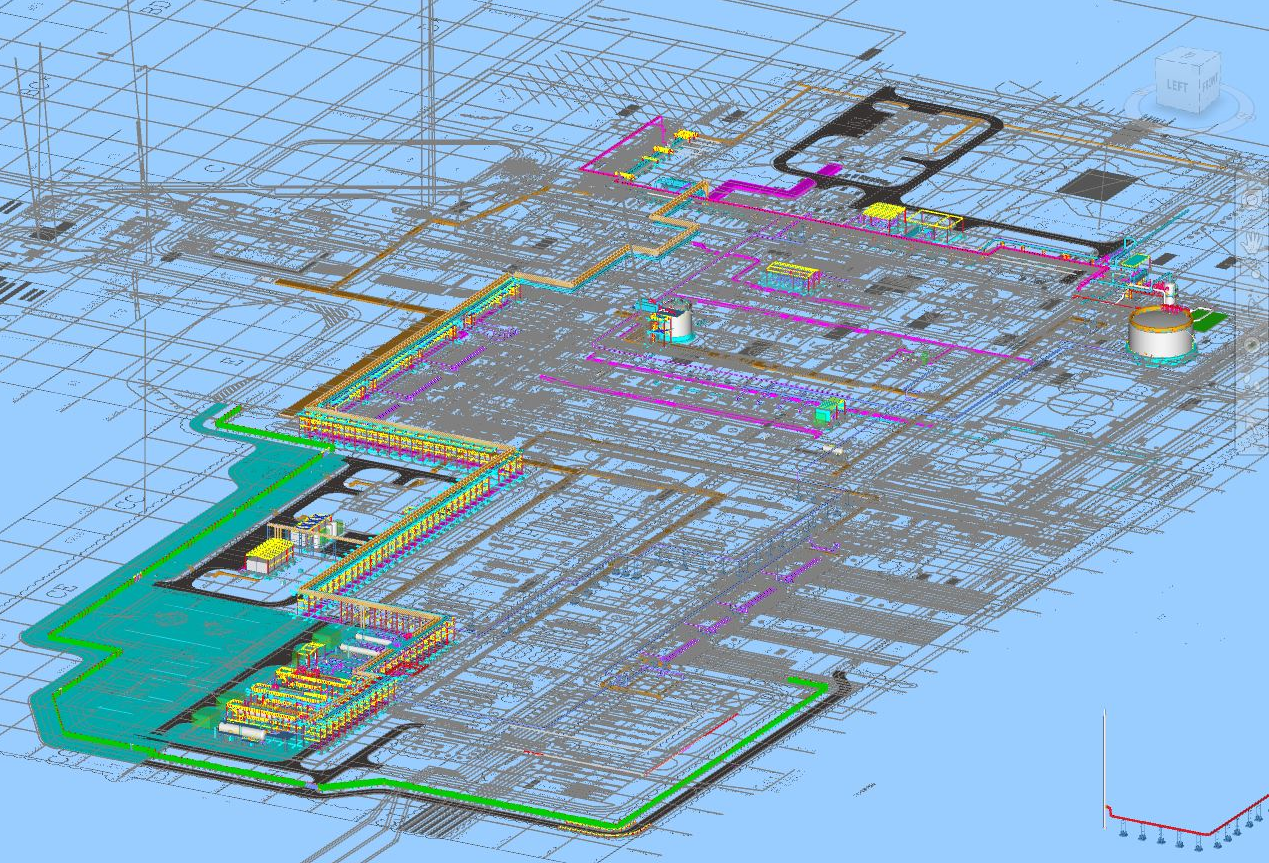Select the Pan hand tool
Image resolution: width=1269 pixels, height=863 pixels.
[1252, 242]
